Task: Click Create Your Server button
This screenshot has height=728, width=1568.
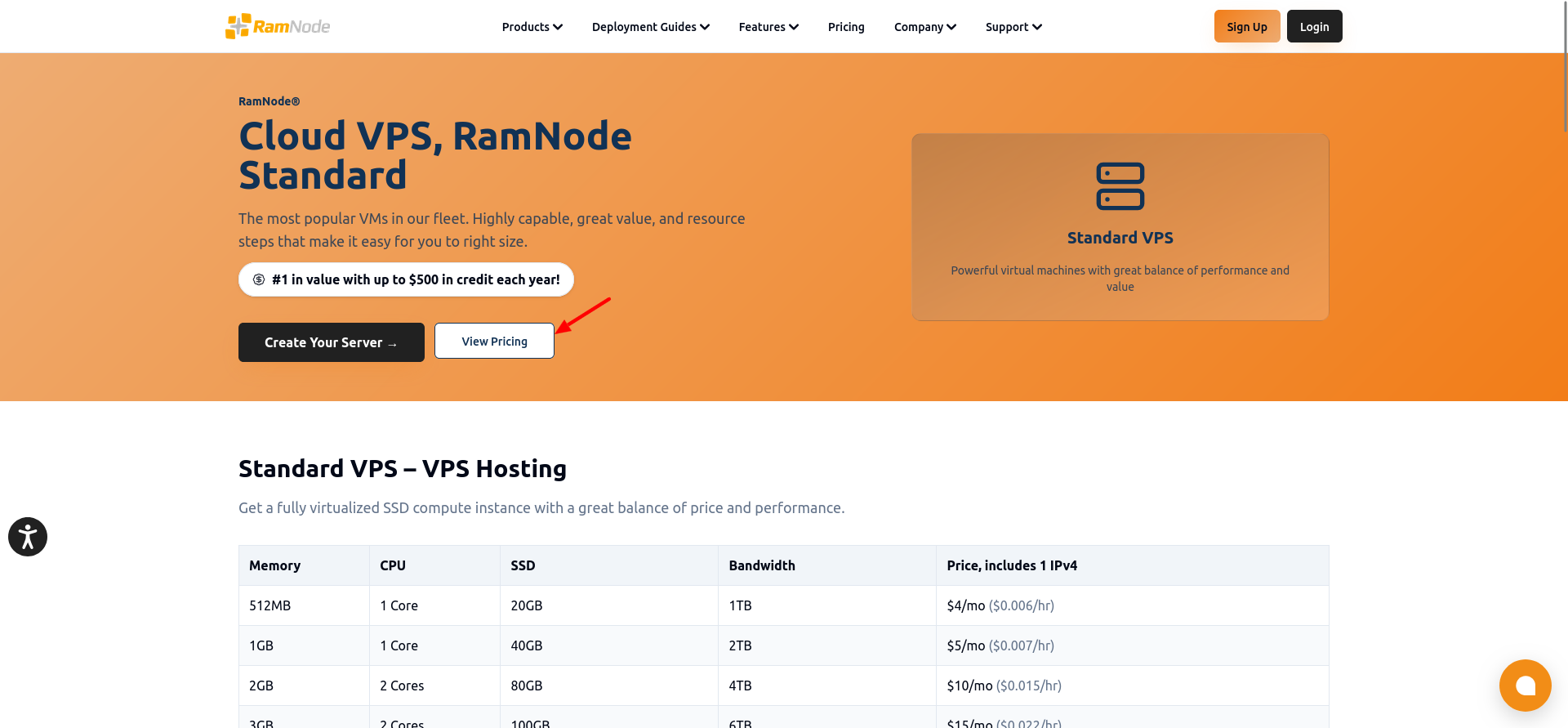Action: (332, 342)
